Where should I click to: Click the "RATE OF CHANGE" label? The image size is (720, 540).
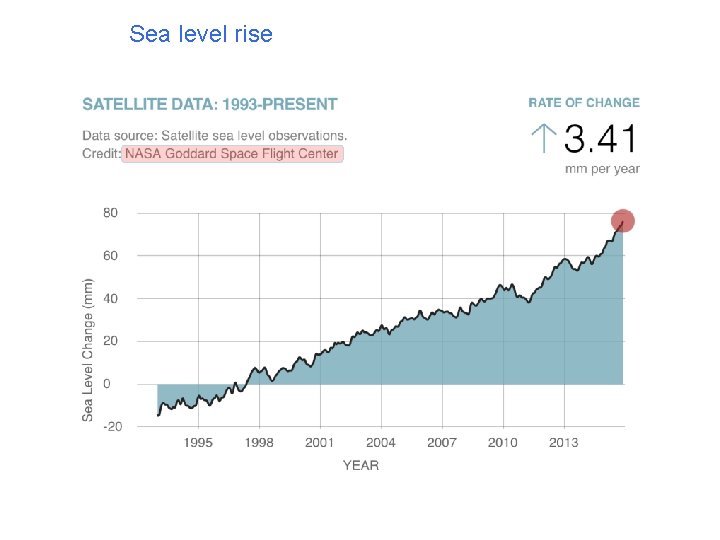click(584, 103)
